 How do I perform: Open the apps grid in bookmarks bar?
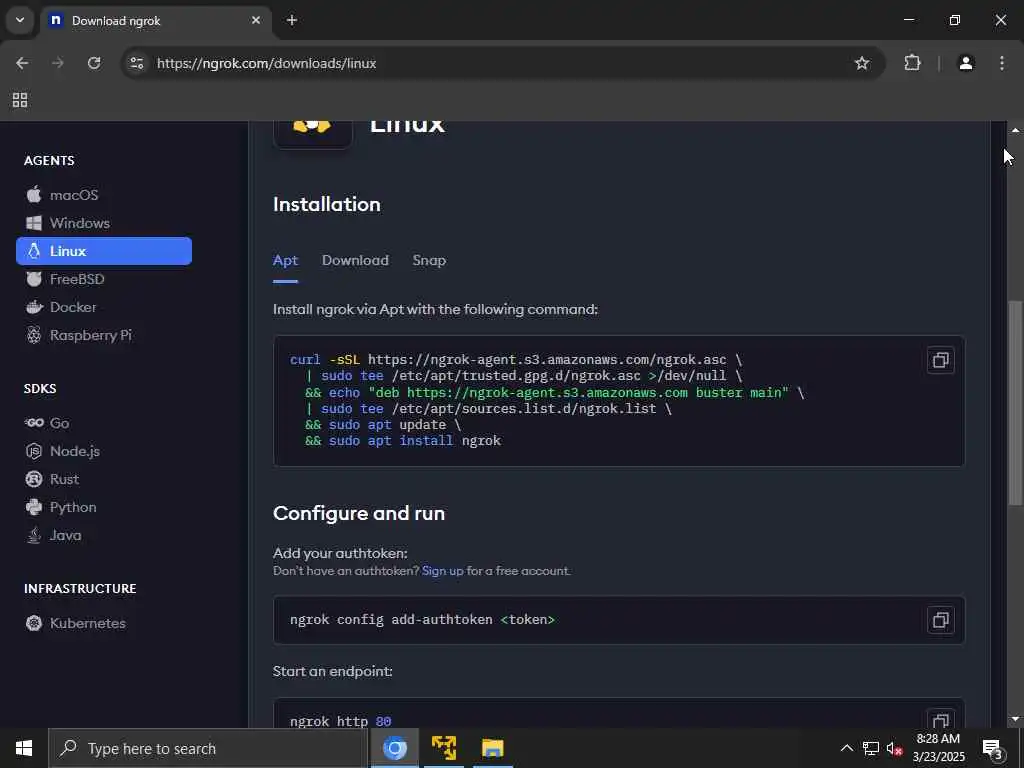point(20,100)
